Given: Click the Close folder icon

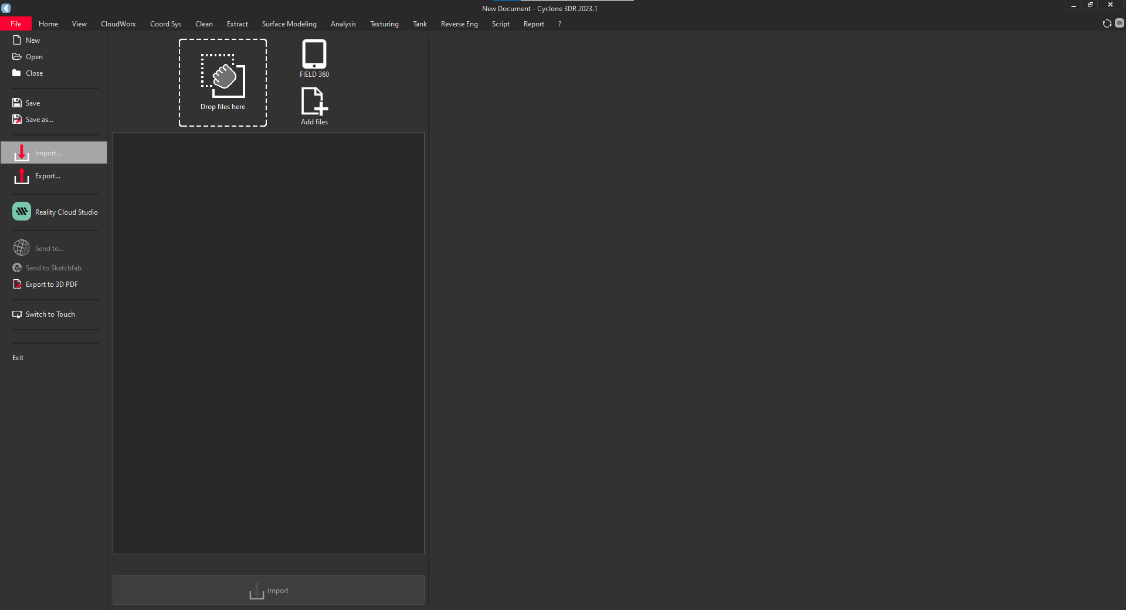Looking at the screenshot, I should (17, 73).
